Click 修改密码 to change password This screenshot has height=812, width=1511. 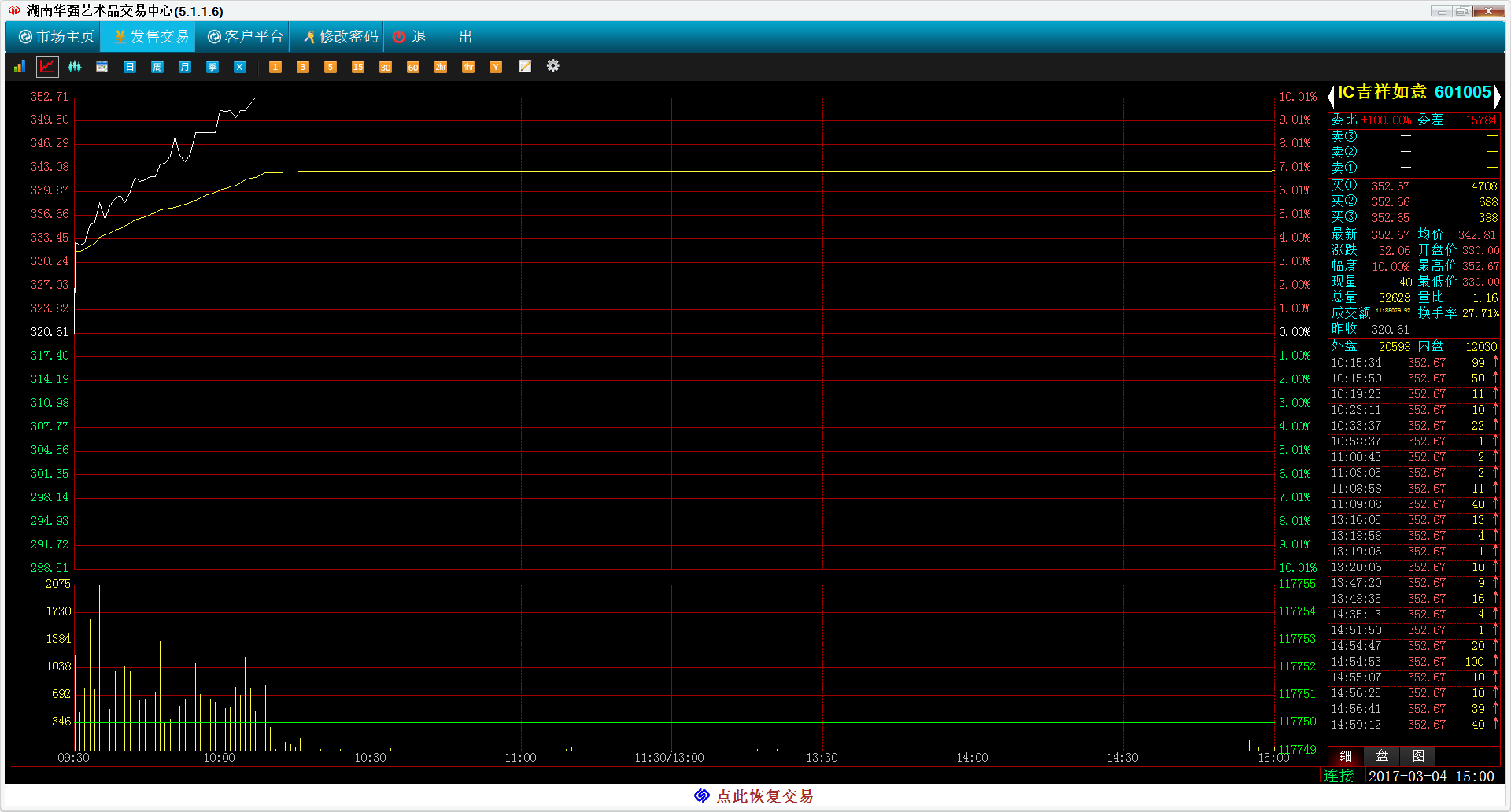pos(340,37)
